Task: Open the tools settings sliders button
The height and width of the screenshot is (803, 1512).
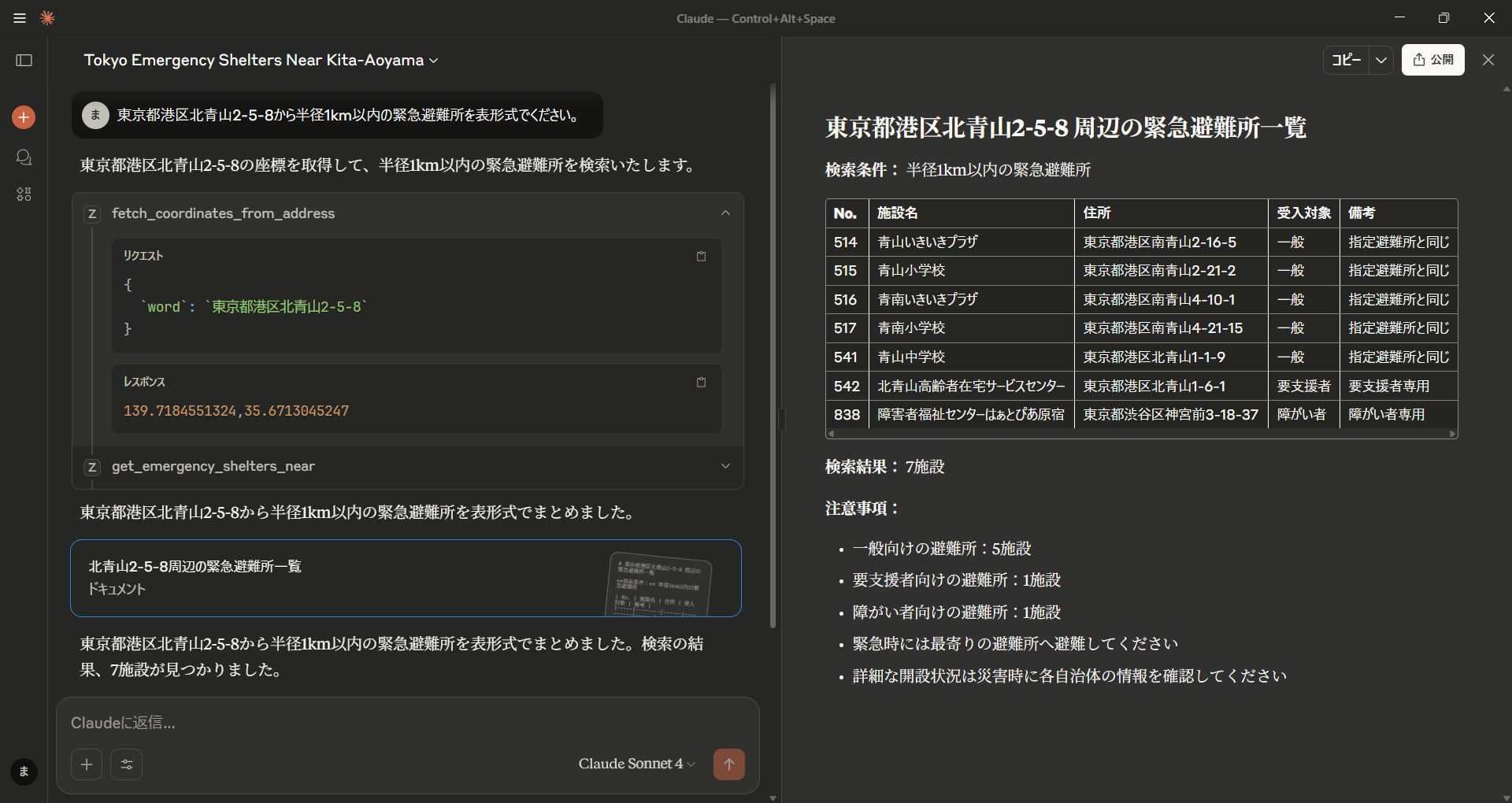Action: click(x=127, y=764)
